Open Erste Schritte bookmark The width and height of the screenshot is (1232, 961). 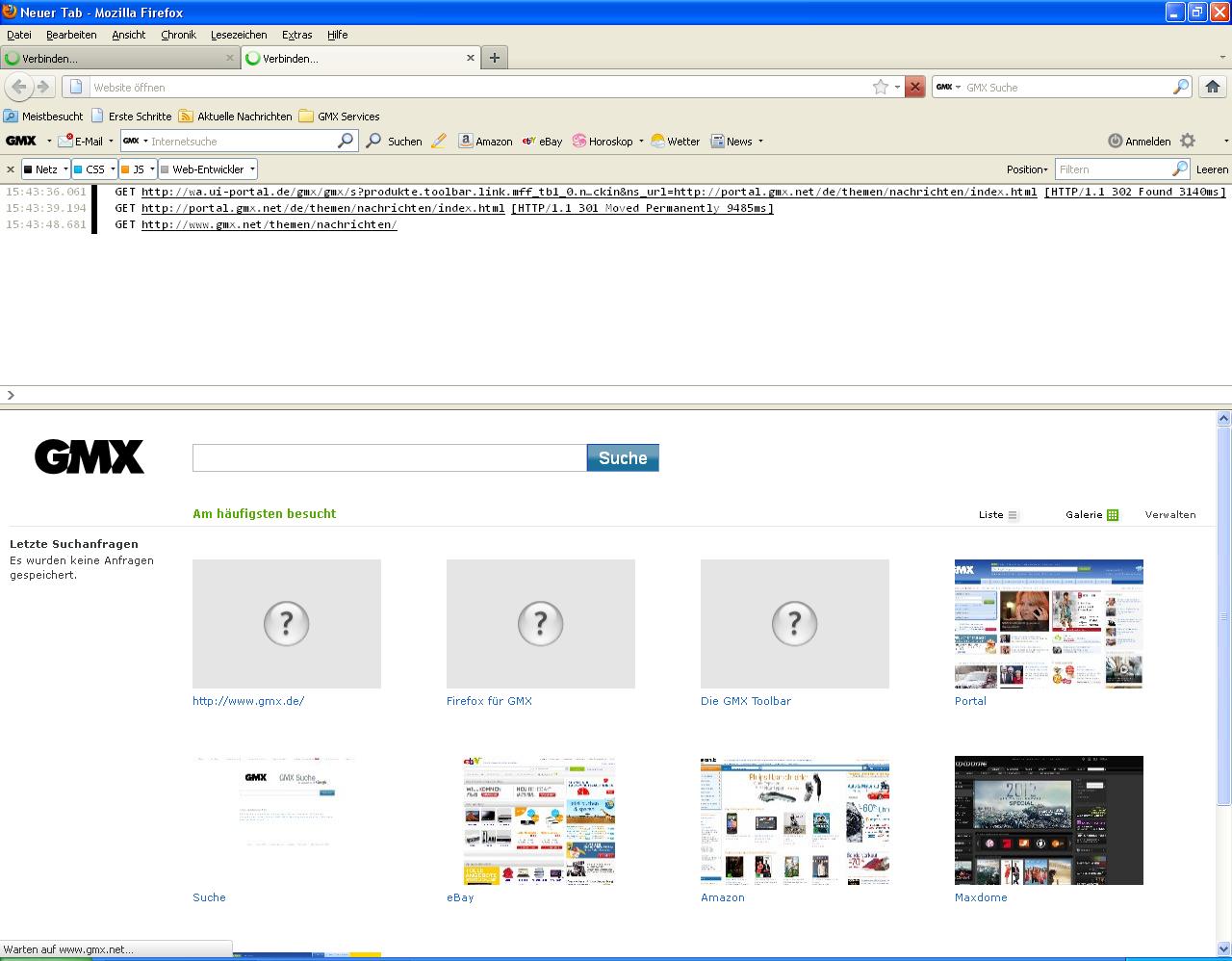point(131,117)
